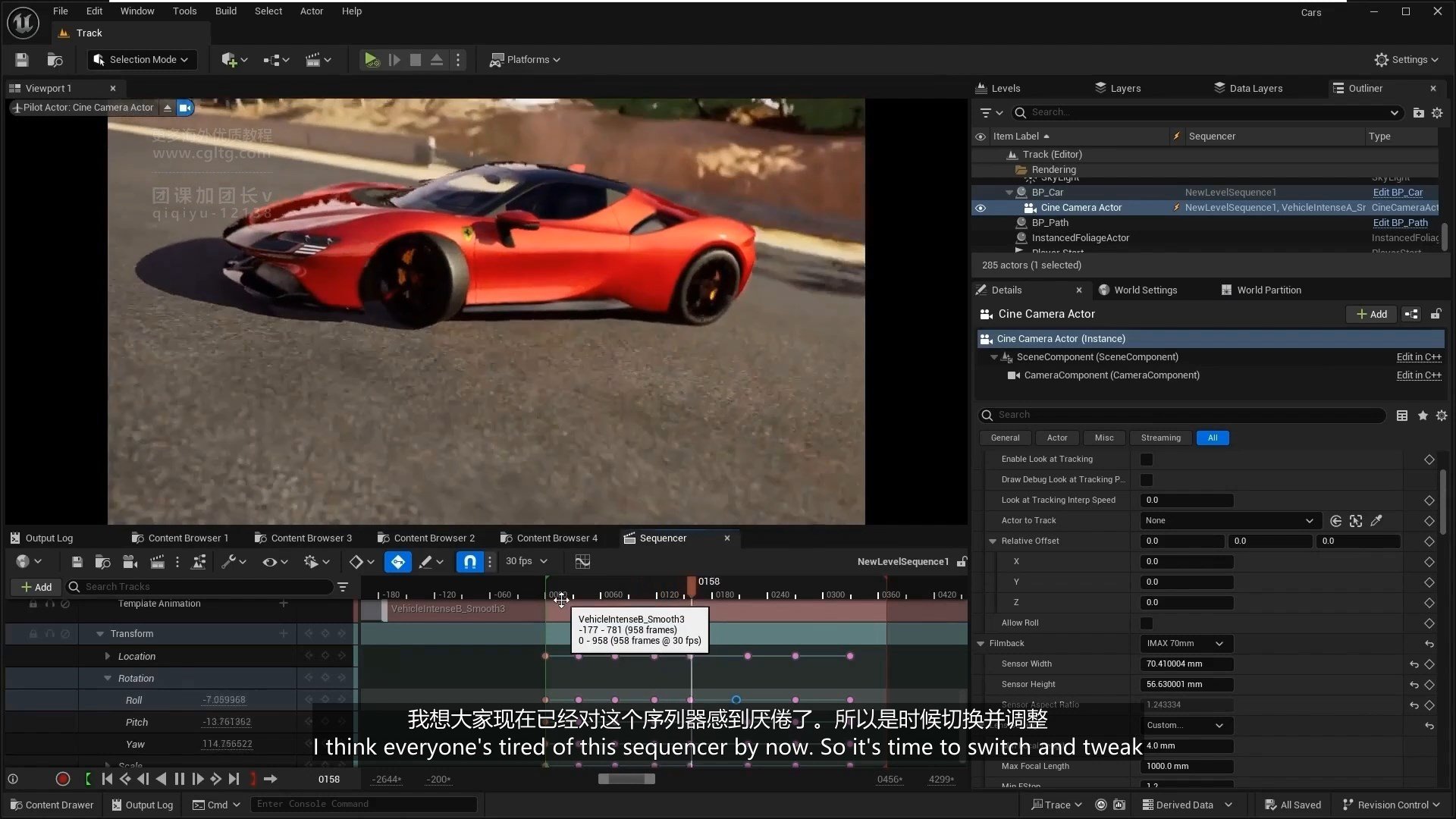Click the Add track button in Sequencer
The height and width of the screenshot is (819, 1456).
pyautogui.click(x=36, y=587)
